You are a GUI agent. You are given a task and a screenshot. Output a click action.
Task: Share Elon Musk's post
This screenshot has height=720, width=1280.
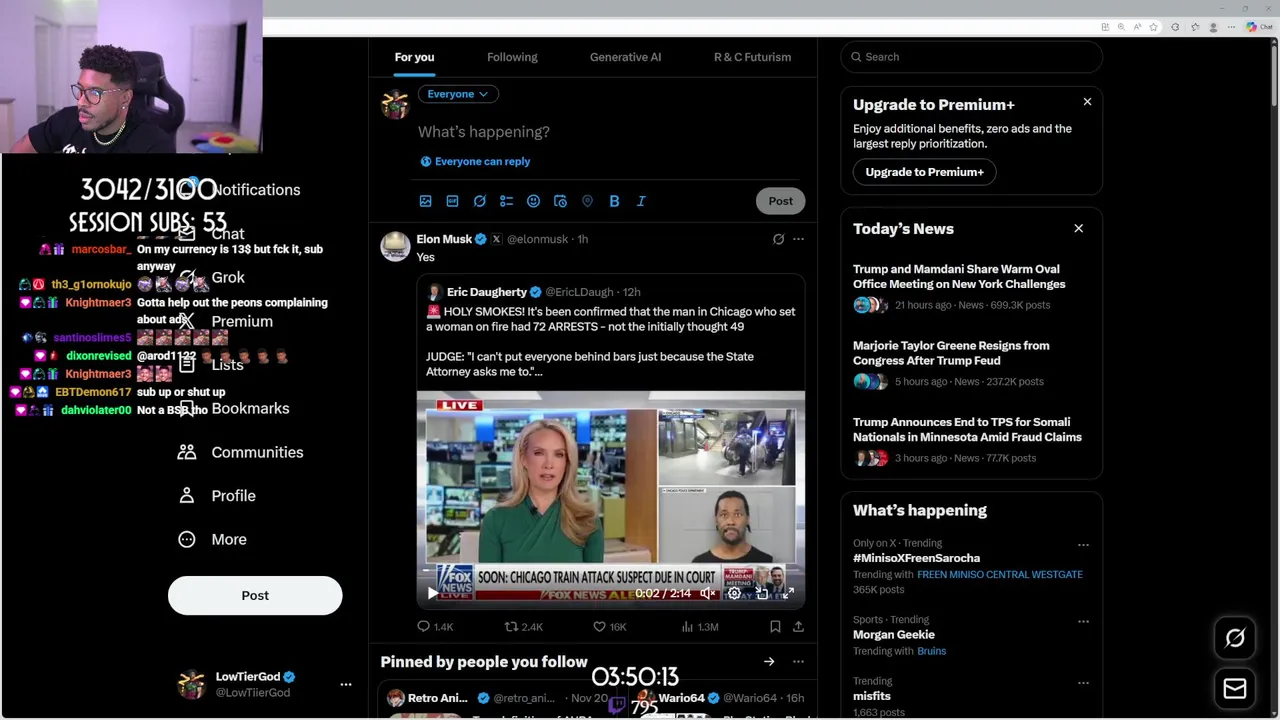pyautogui.click(x=798, y=627)
